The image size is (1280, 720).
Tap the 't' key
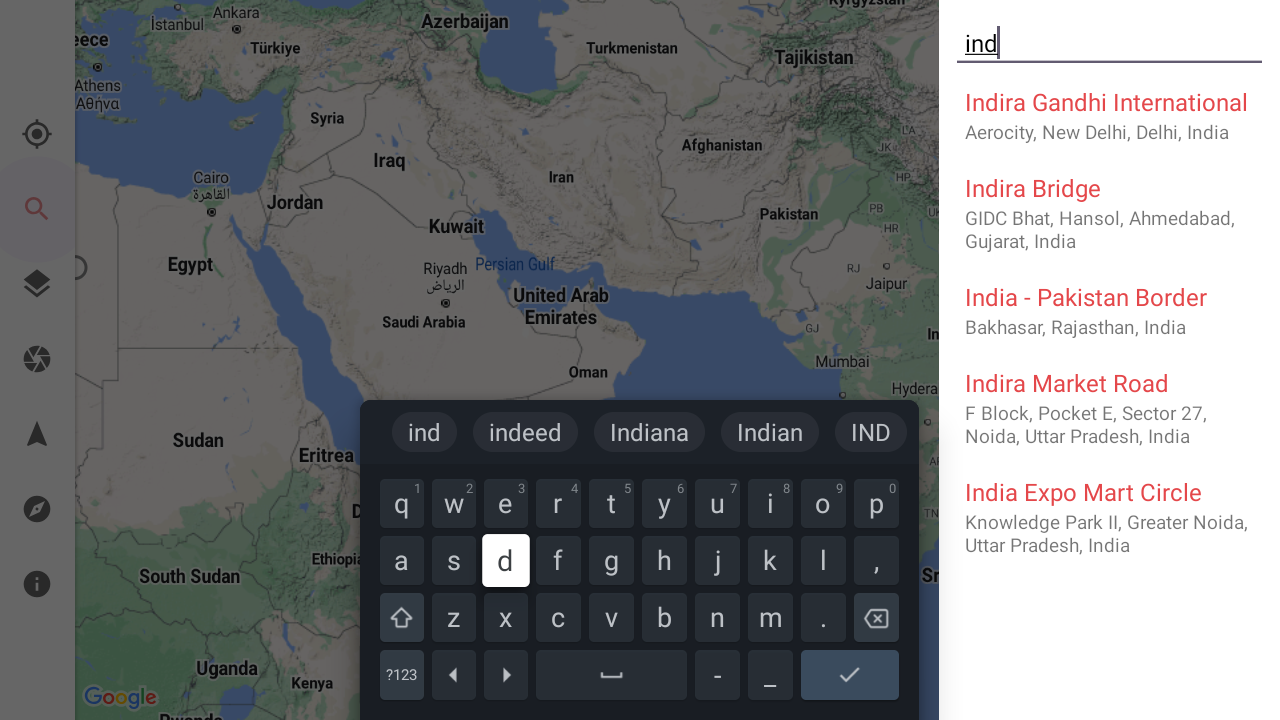[611, 504]
